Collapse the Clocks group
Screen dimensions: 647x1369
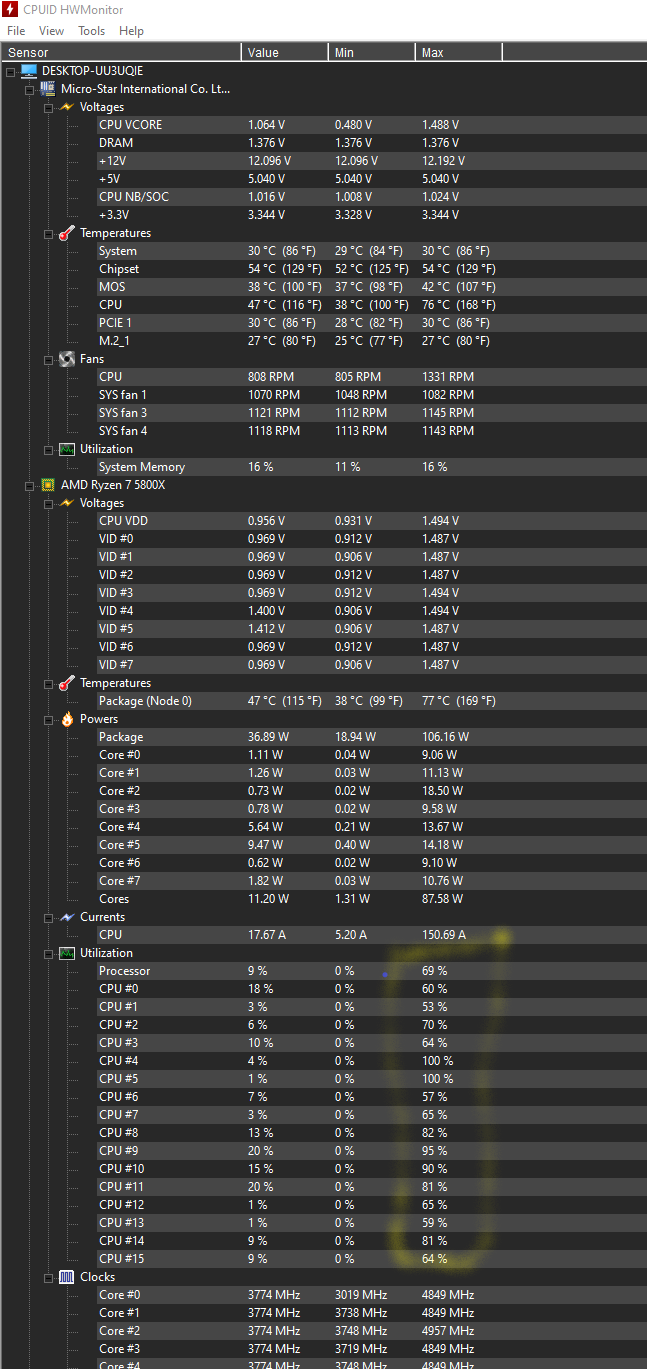coord(49,1277)
